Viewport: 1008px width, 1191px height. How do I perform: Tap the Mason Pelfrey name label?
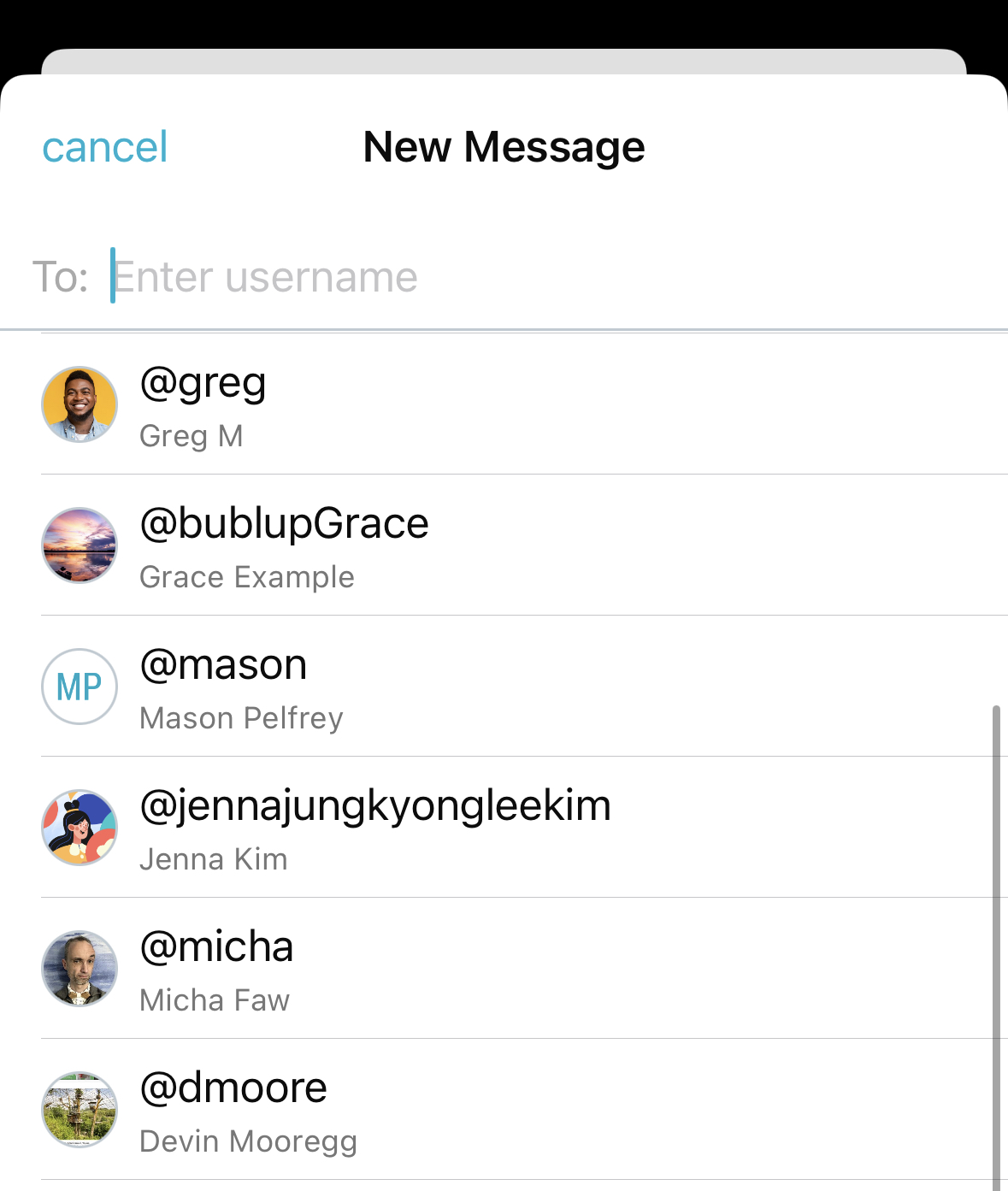click(x=241, y=718)
